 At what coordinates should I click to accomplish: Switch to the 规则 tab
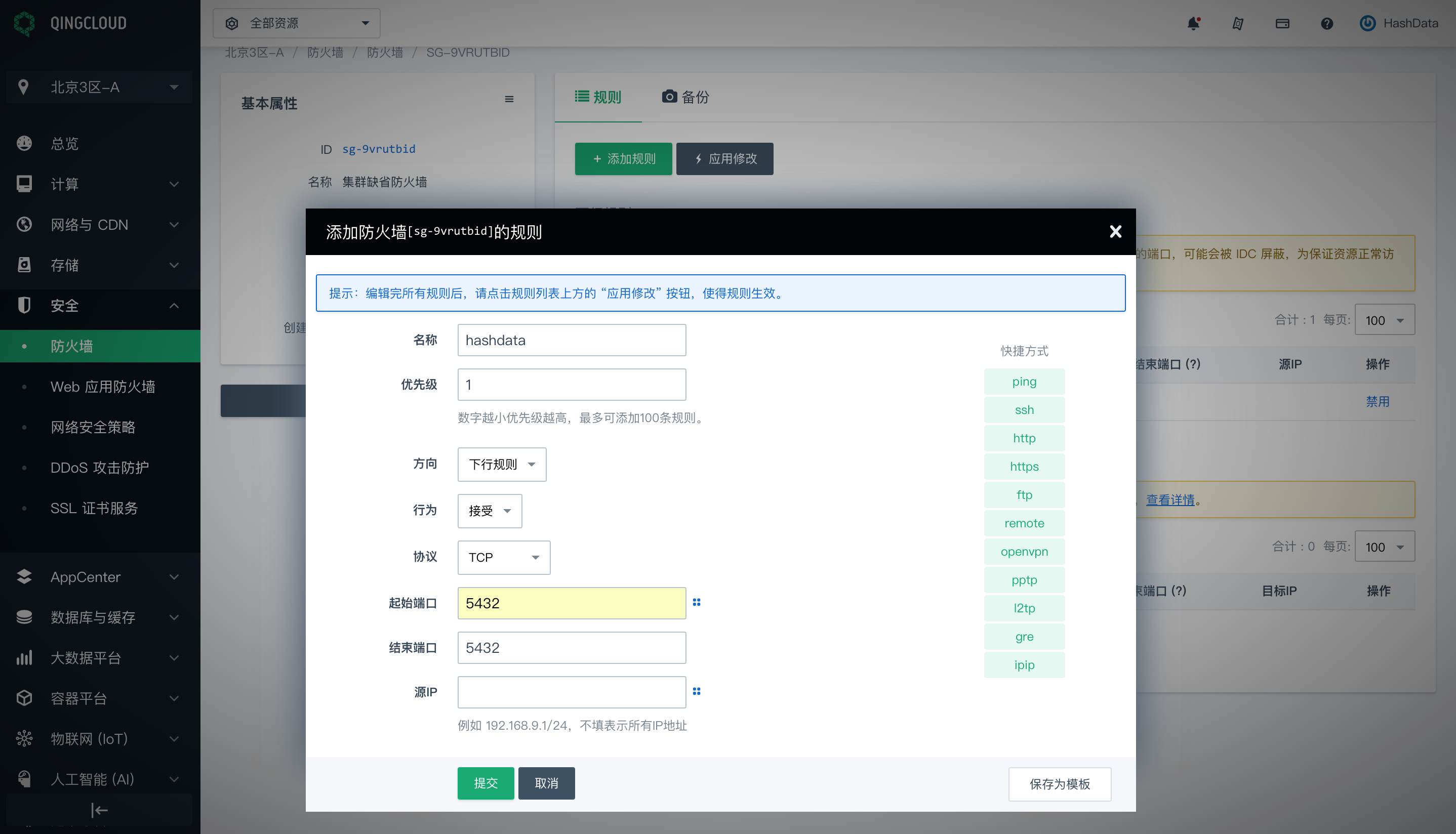[x=598, y=97]
